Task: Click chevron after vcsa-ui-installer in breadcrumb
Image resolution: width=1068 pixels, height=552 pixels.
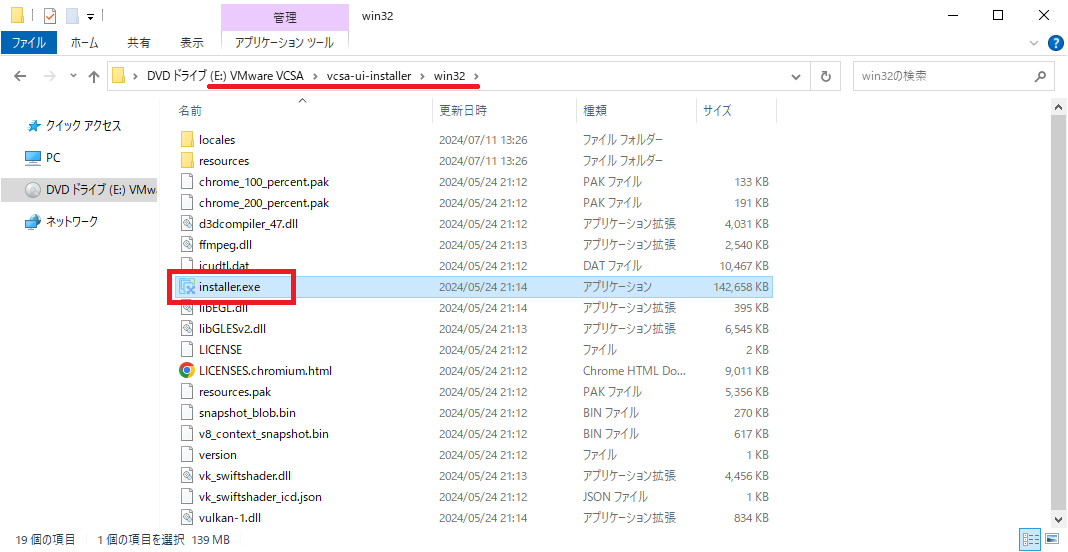Action: coord(422,76)
